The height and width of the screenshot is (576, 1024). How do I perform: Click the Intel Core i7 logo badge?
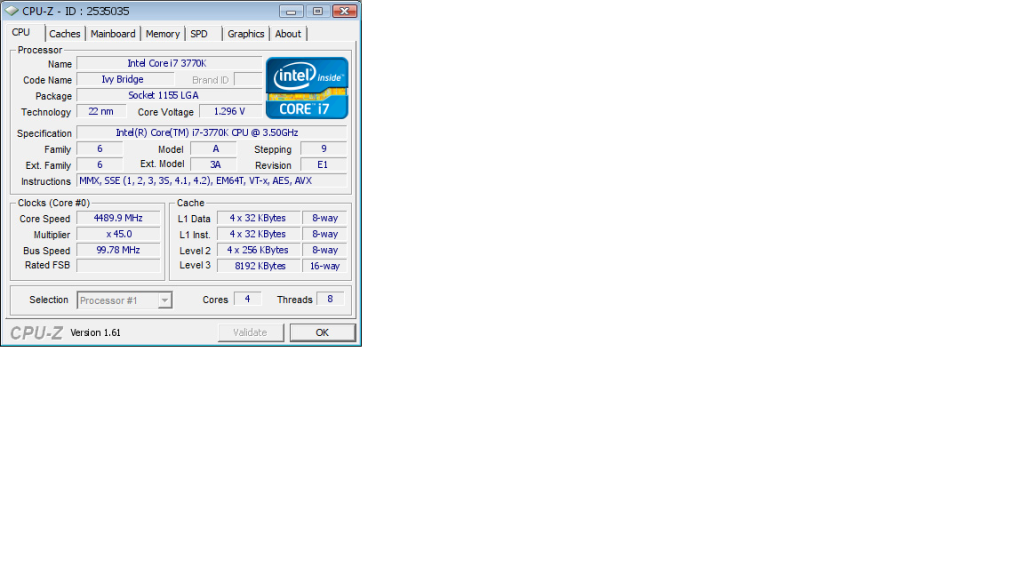[x=307, y=88]
